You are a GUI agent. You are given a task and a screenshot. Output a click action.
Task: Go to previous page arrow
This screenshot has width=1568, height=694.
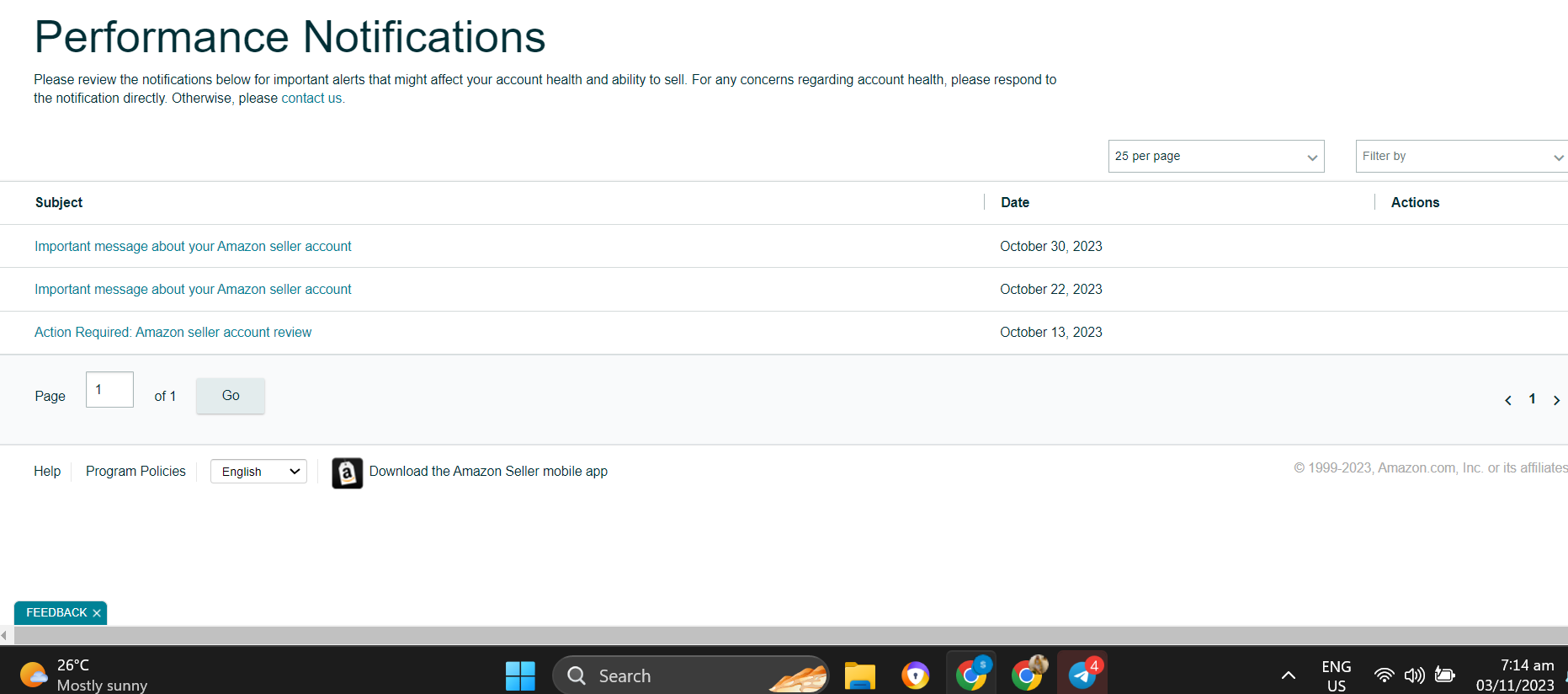(x=1508, y=400)
